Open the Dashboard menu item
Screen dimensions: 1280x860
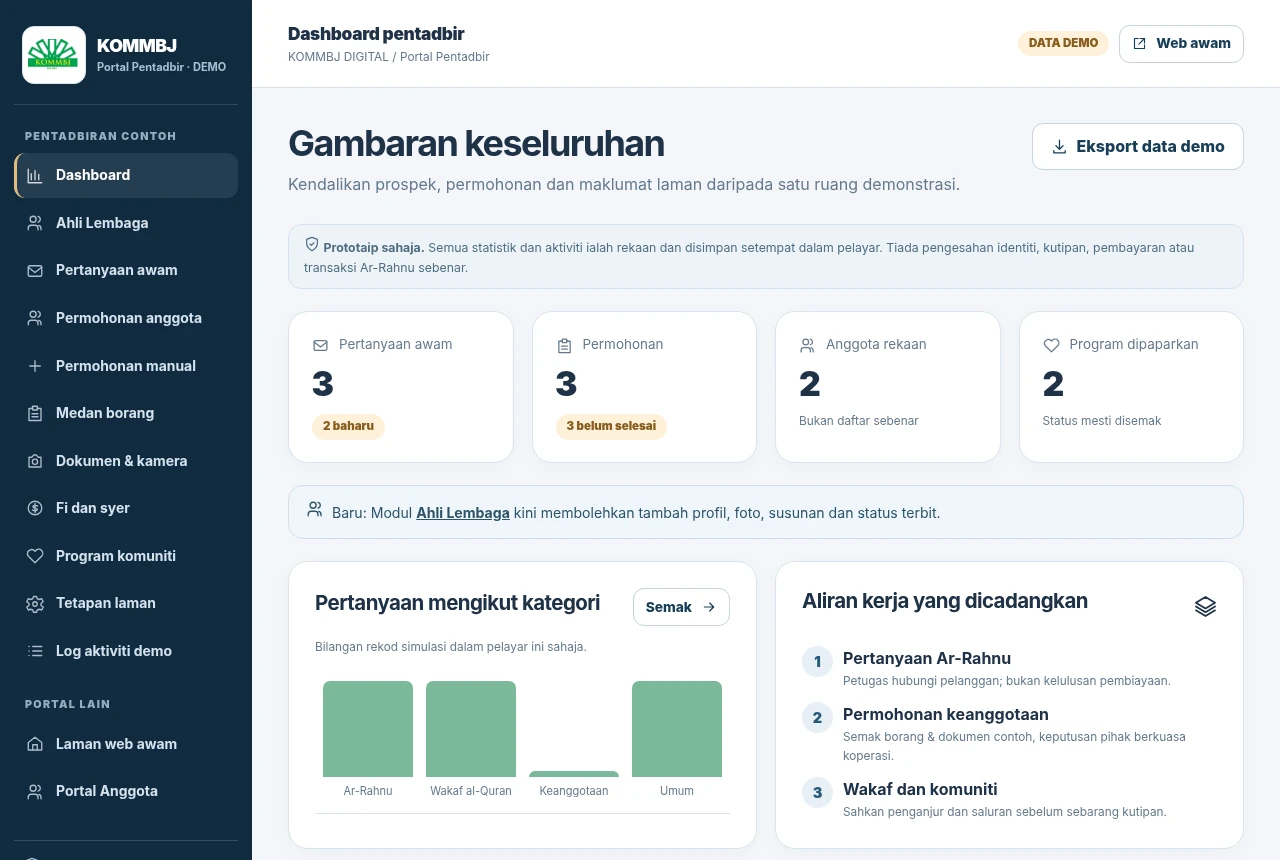[126, 175]
